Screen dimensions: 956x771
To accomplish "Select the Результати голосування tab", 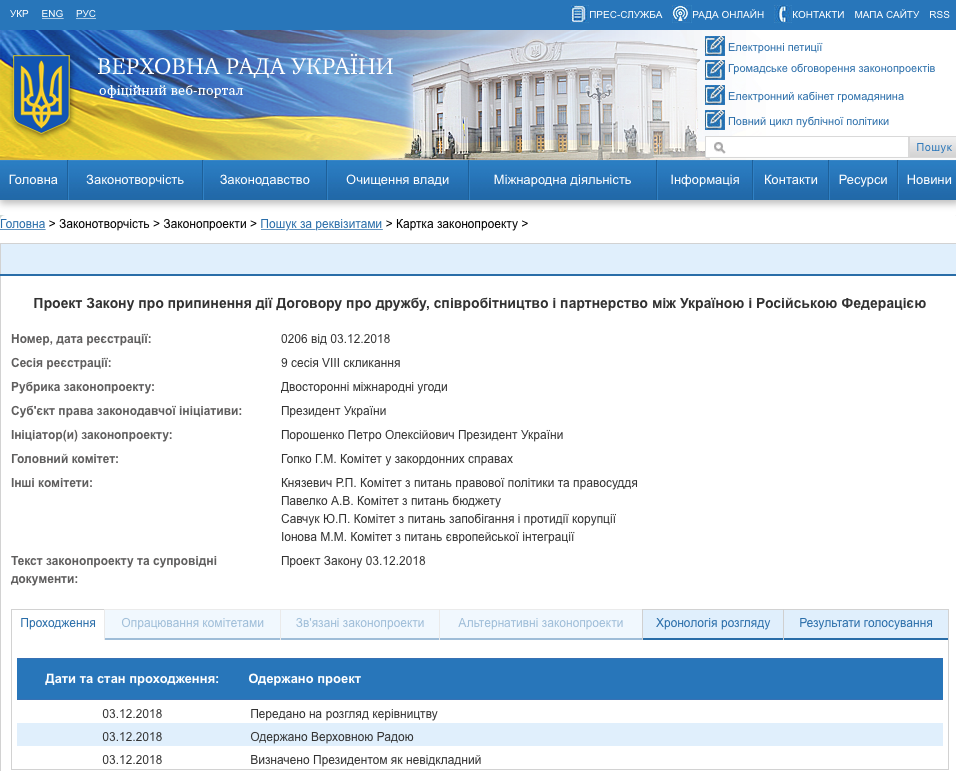I will [866, 623].
